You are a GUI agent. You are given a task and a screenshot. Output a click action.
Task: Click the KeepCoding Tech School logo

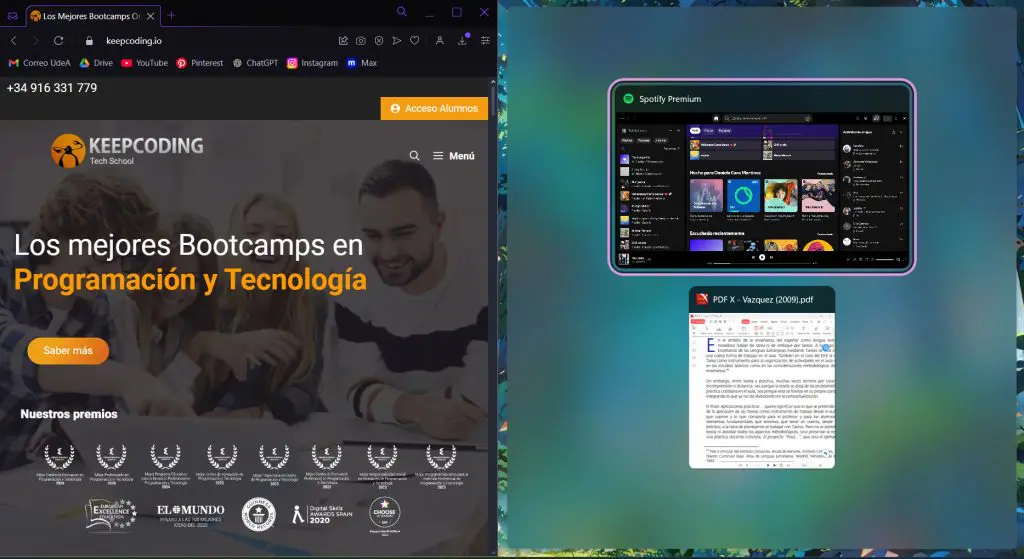tap(127, 151)
